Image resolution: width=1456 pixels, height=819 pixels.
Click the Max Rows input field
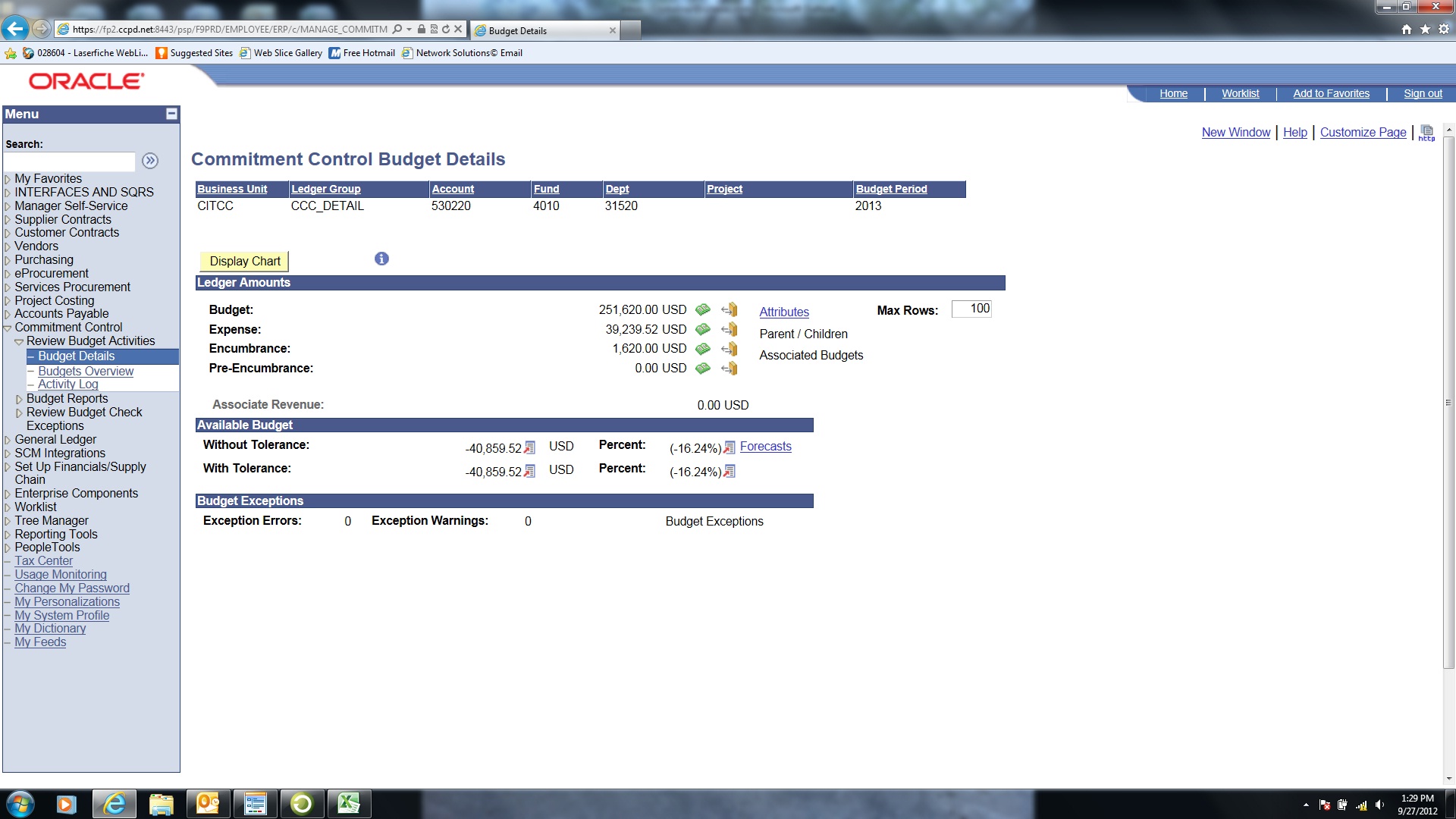pos(971,309)
